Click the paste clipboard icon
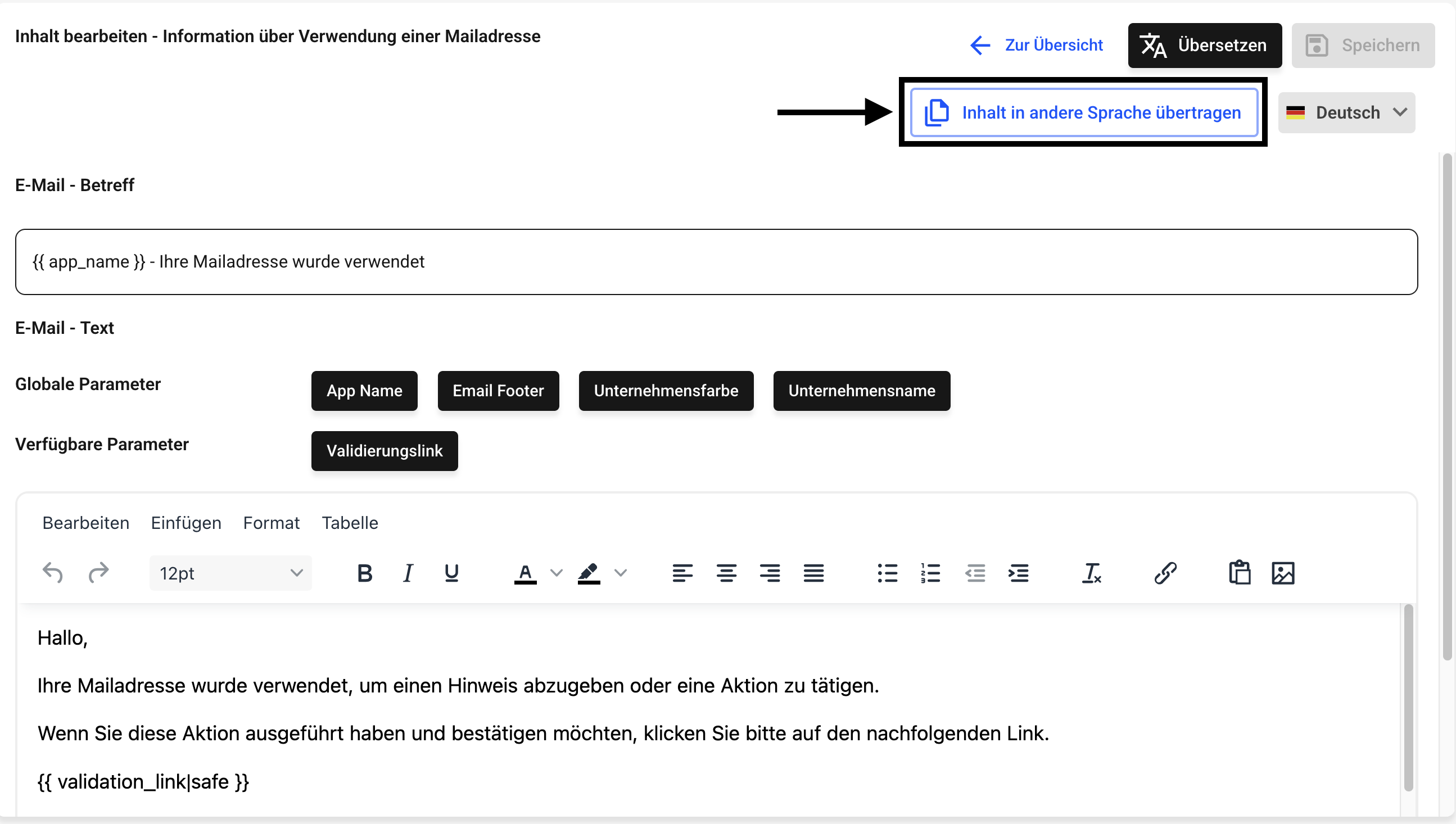Image resolution: width=1456 pixels, height=824 pixels. pos(1238,573)
